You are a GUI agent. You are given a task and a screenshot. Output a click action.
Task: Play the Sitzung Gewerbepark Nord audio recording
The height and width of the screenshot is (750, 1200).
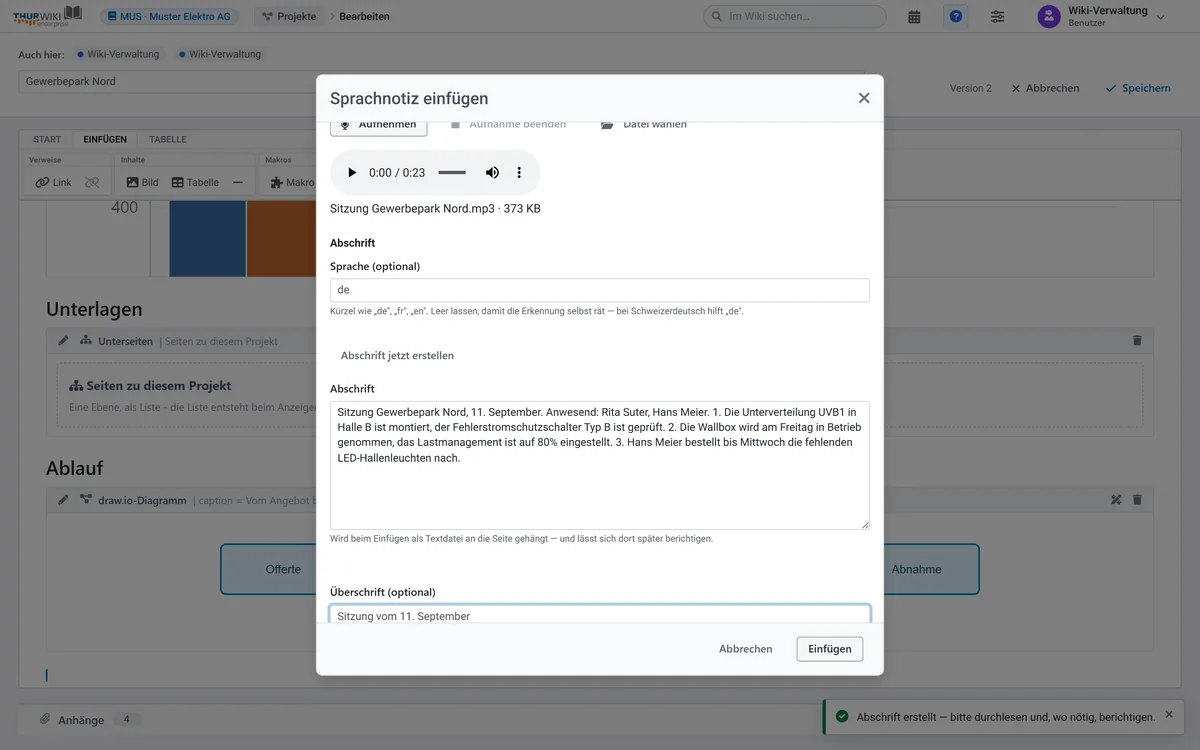352,173
